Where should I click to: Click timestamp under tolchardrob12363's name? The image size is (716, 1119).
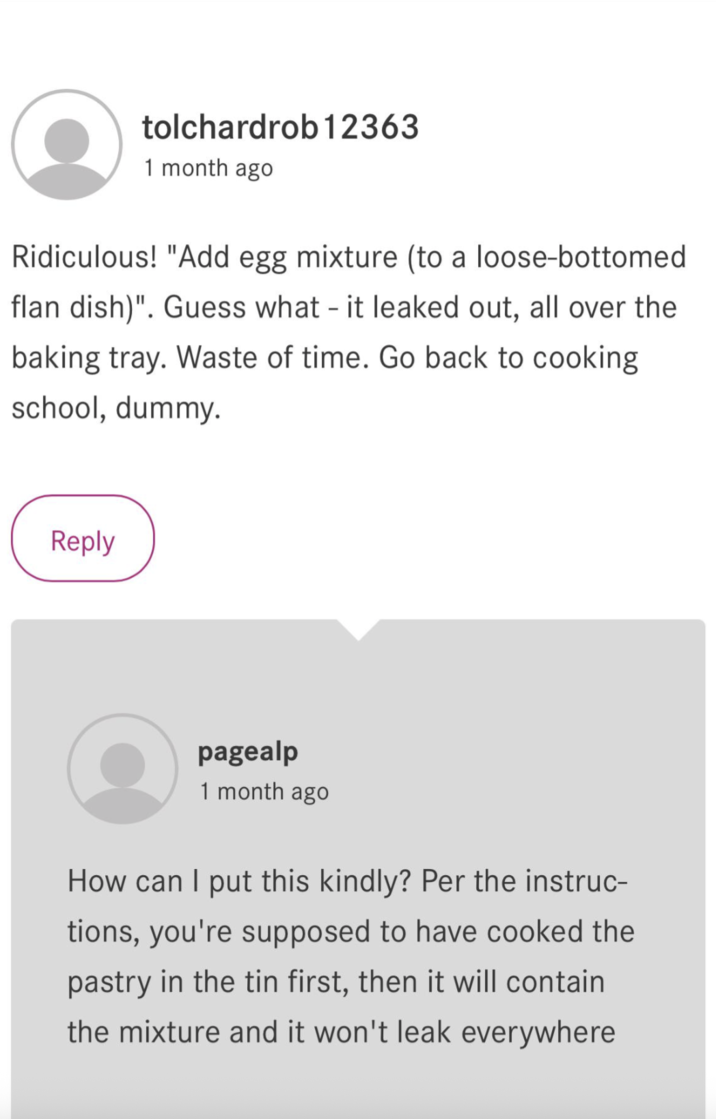point(208,168)
